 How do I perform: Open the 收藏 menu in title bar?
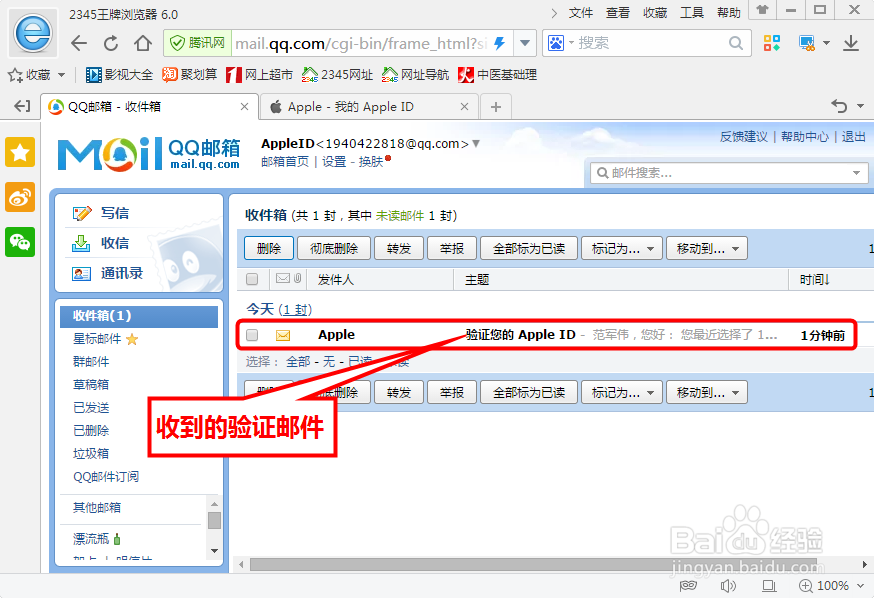click(x=655, y=13)
